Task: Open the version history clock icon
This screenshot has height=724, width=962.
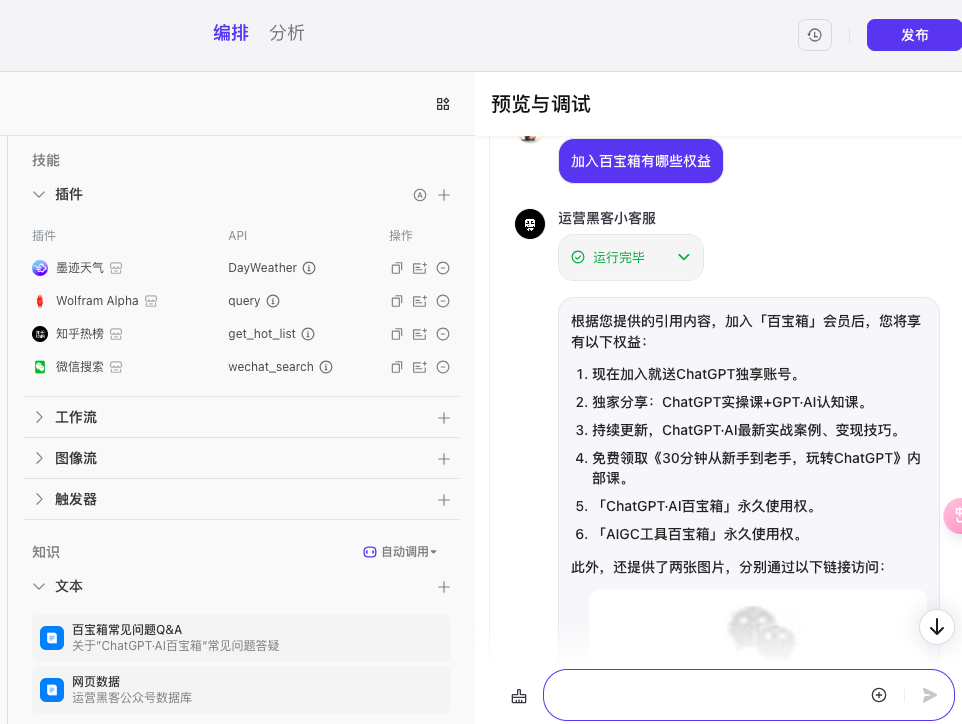Action: (x=815, y=35)
